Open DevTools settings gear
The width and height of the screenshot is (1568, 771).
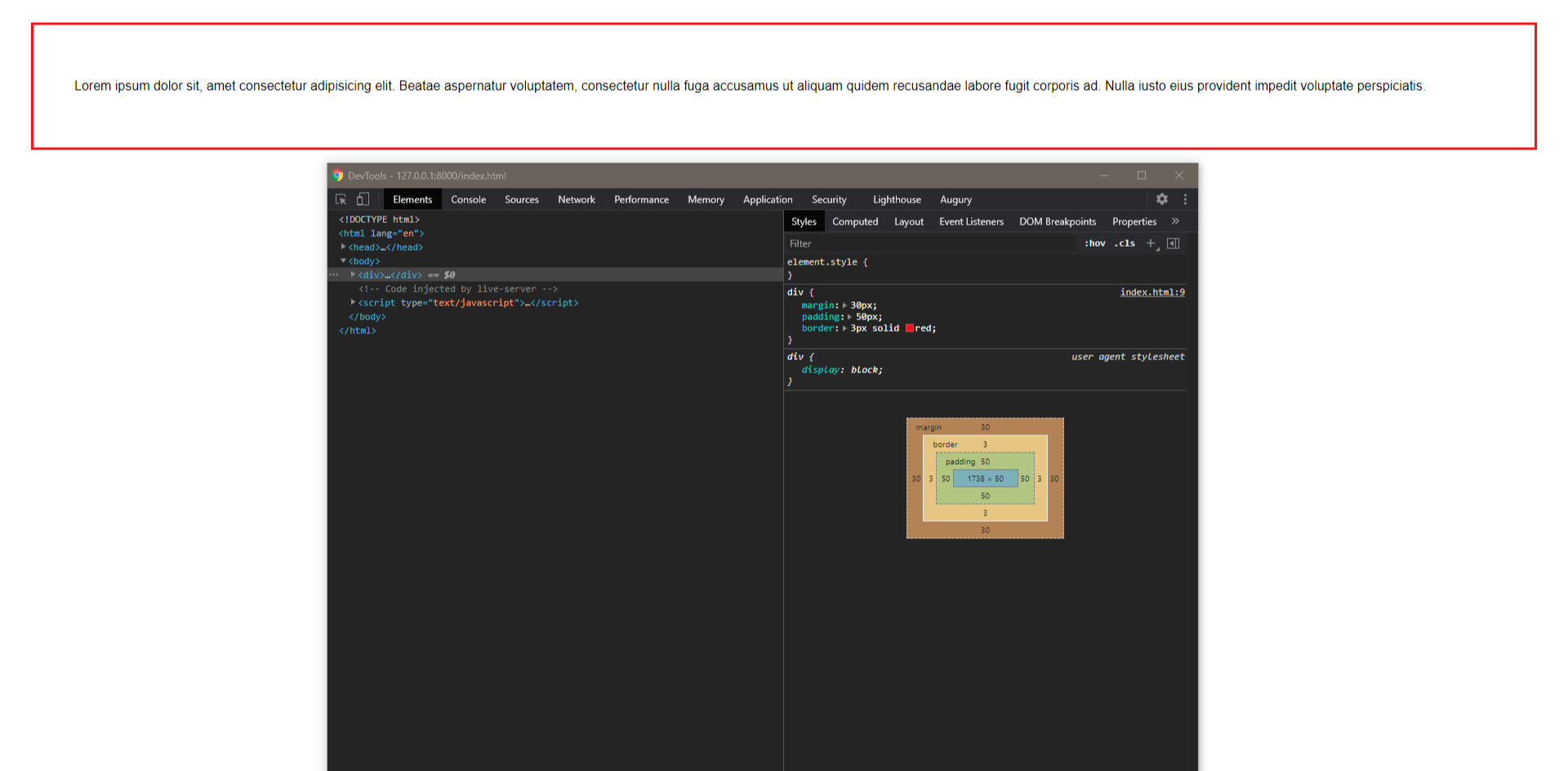coord(1161,199)
